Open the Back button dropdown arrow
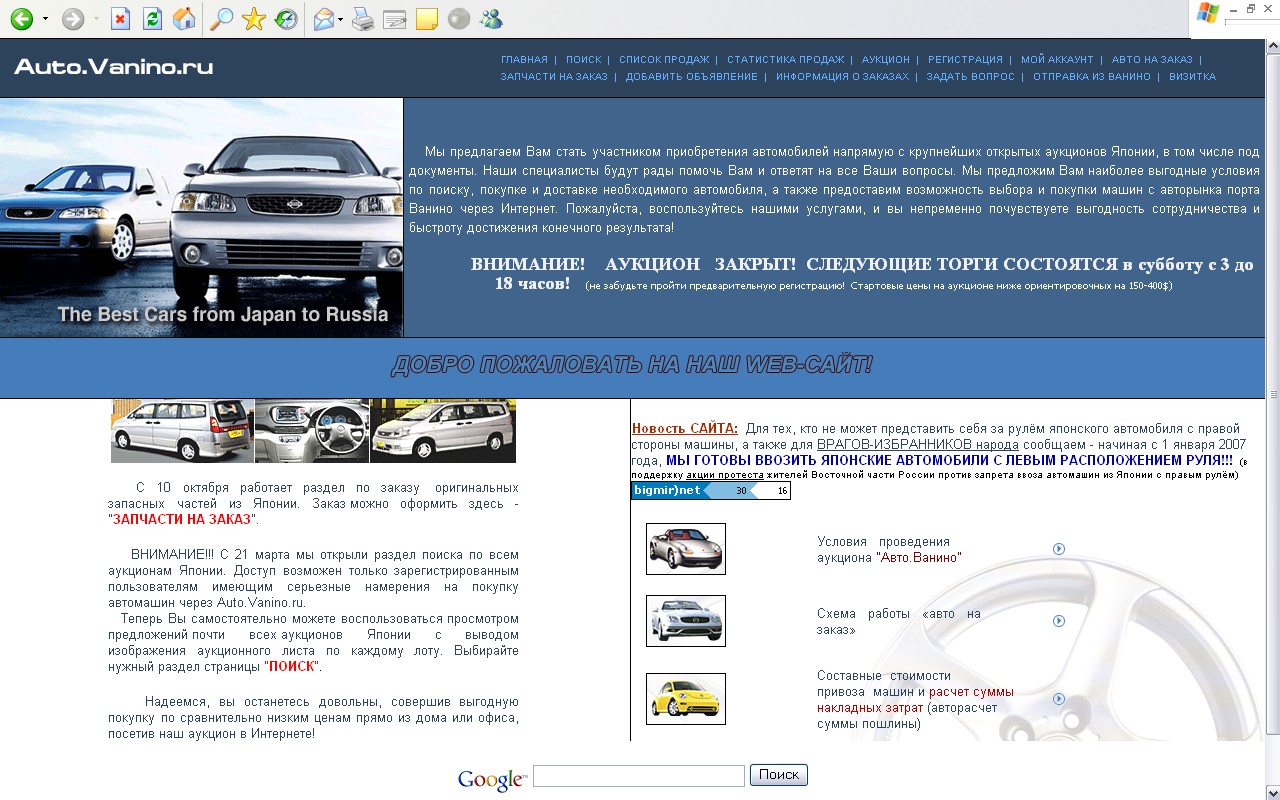Image resolution: width=1280 pixels, height=800 pixels. click(x=44, y=17)
